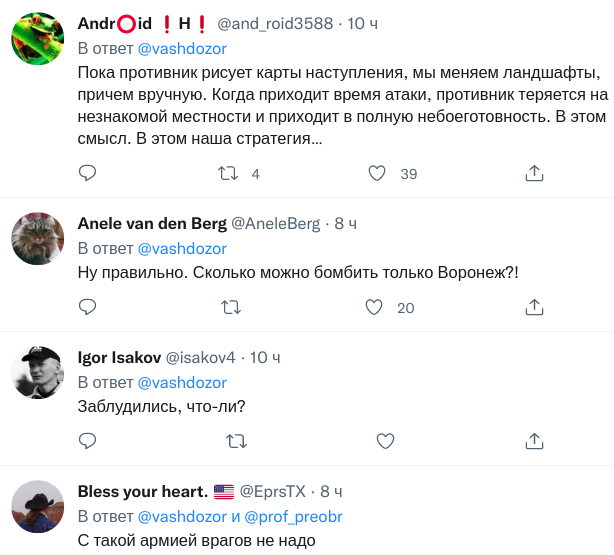The height and width of the screenshot is (555, 614).
Task: Open Igor Isakov's profile photo
Action: (x=38, y=372)
